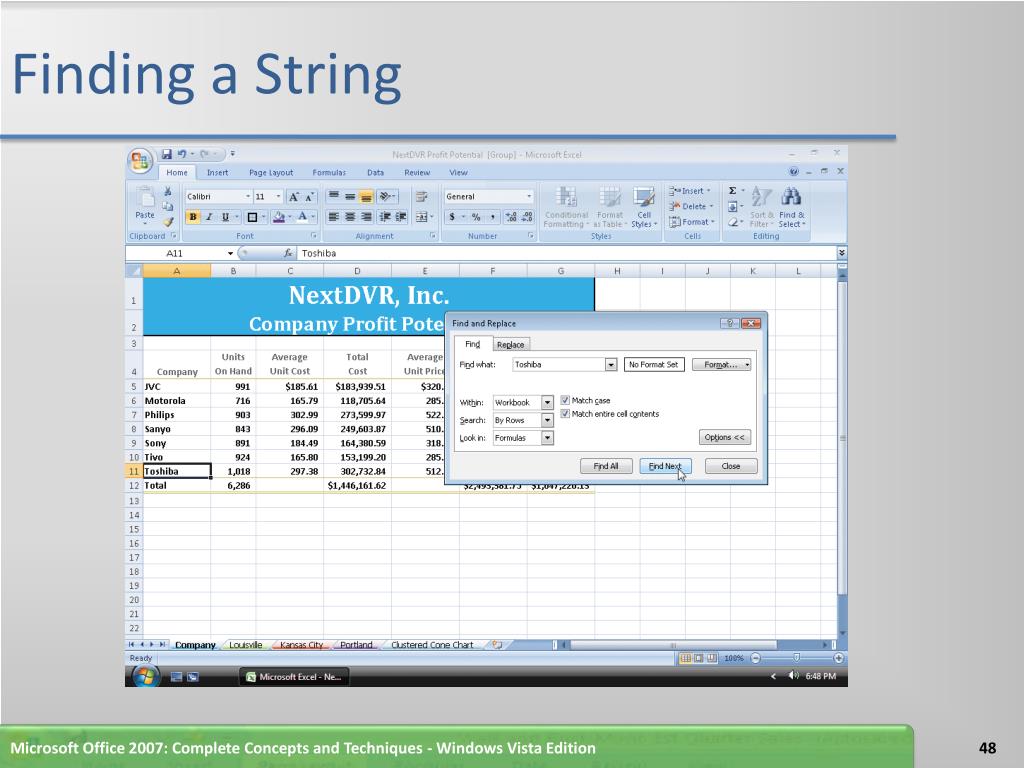The image size is (1024, 768).
Task: Click the Wrap Text icon
Action: [421, 197]
